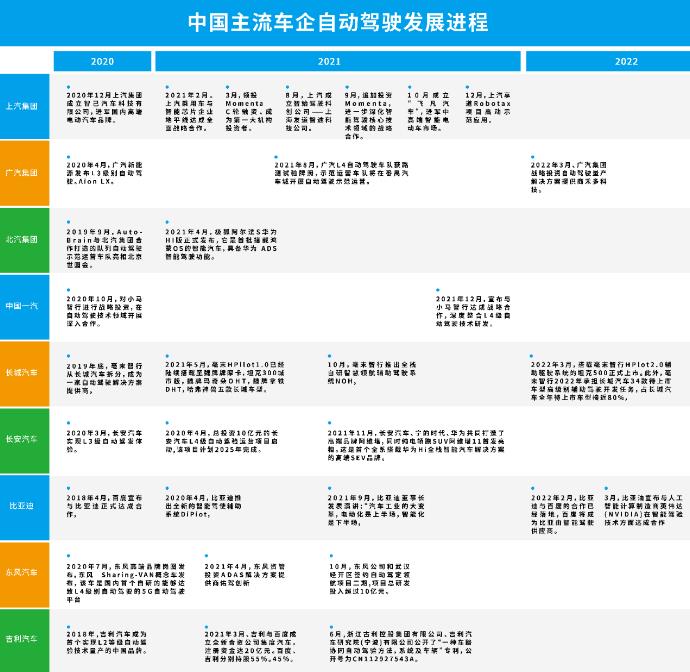Click 中国一汽 entry starting 2020年10月
The width and height of the screenshot is (690, 672).
coord(104,311)
